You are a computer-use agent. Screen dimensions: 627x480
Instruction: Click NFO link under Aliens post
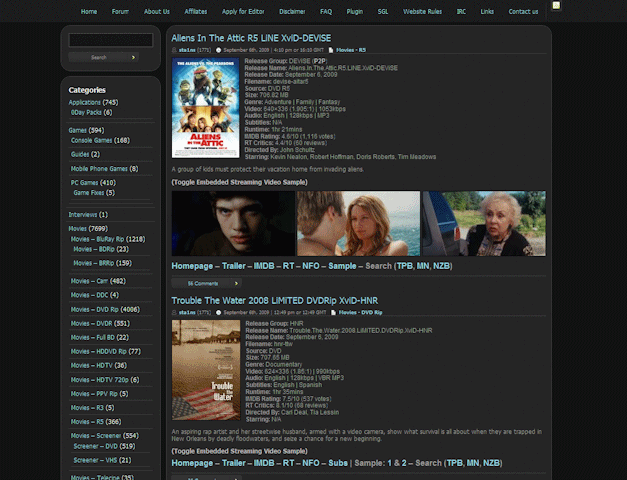pyautogui.click(x=311, y=266)
